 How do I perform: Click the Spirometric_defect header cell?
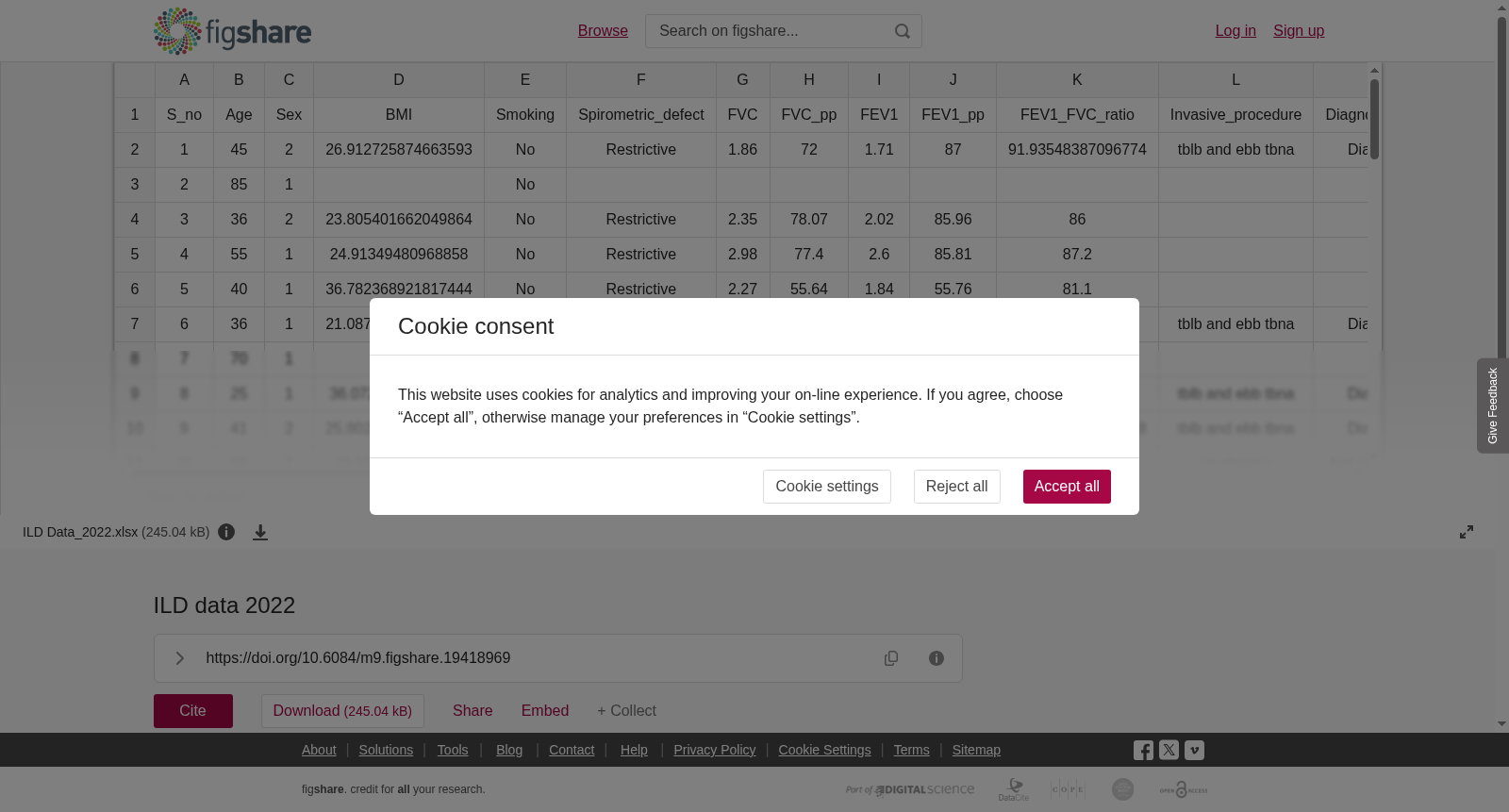[x=641, y=115]
